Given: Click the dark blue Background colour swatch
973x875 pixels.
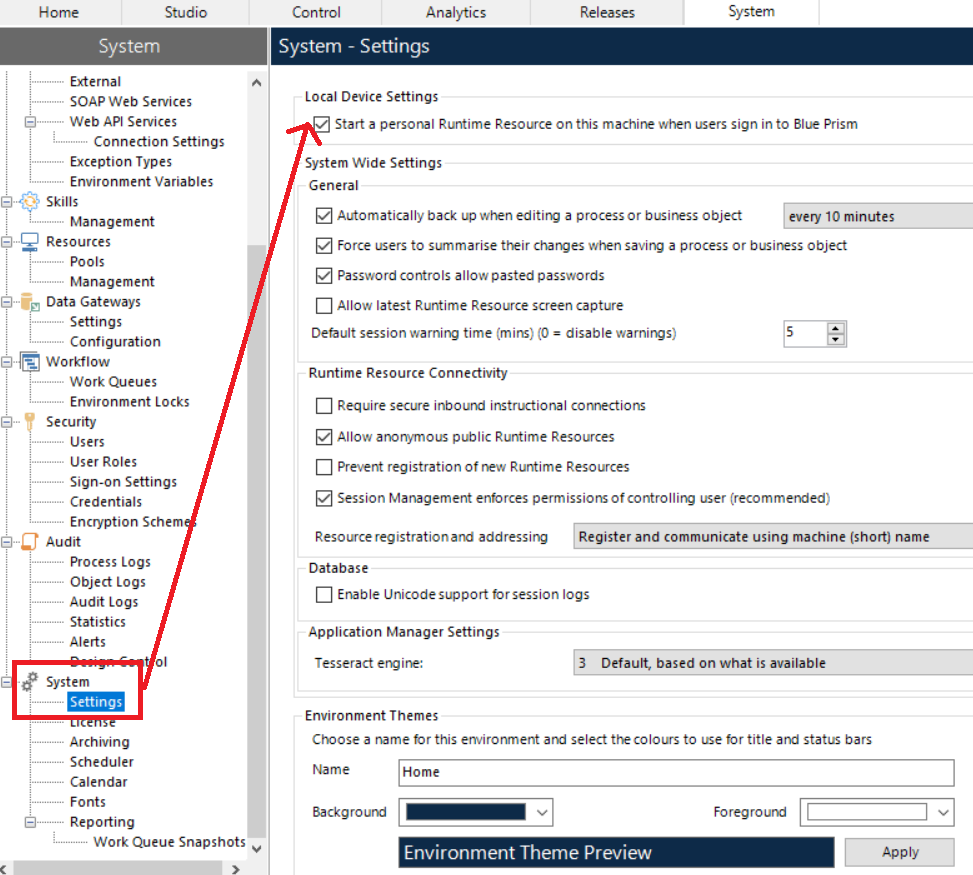Looking at the screenshot, I should pyautogui.click(x=465, y=812).
